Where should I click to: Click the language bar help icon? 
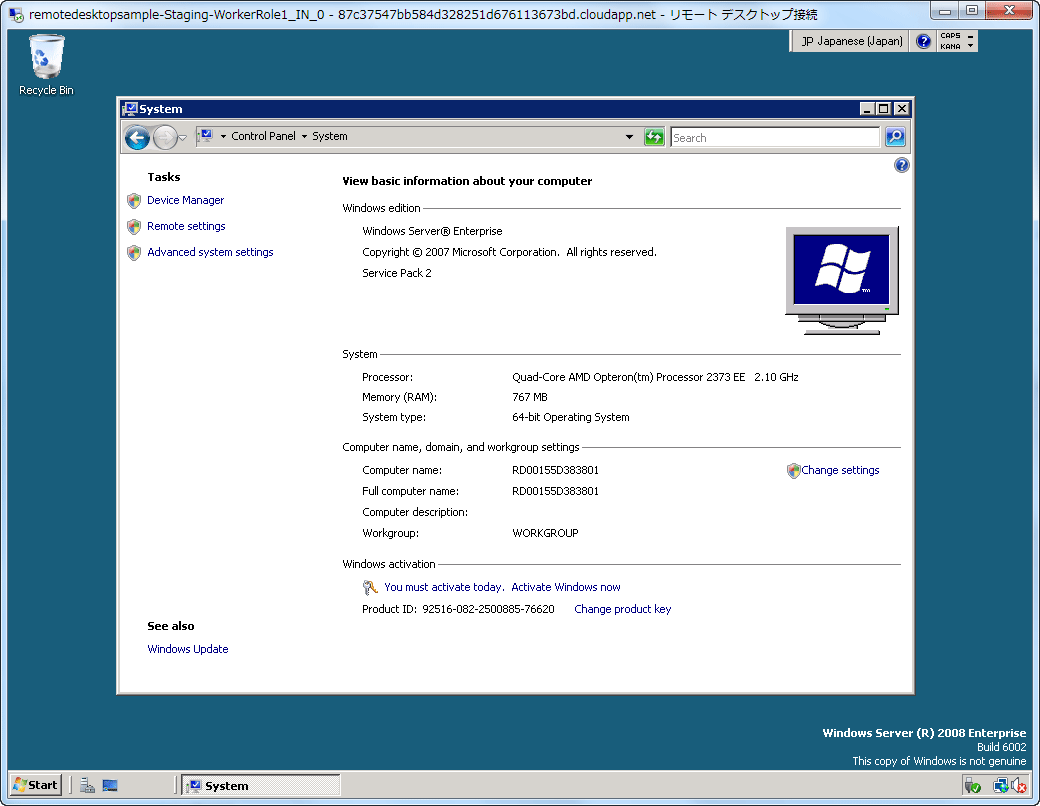point(923,41)
